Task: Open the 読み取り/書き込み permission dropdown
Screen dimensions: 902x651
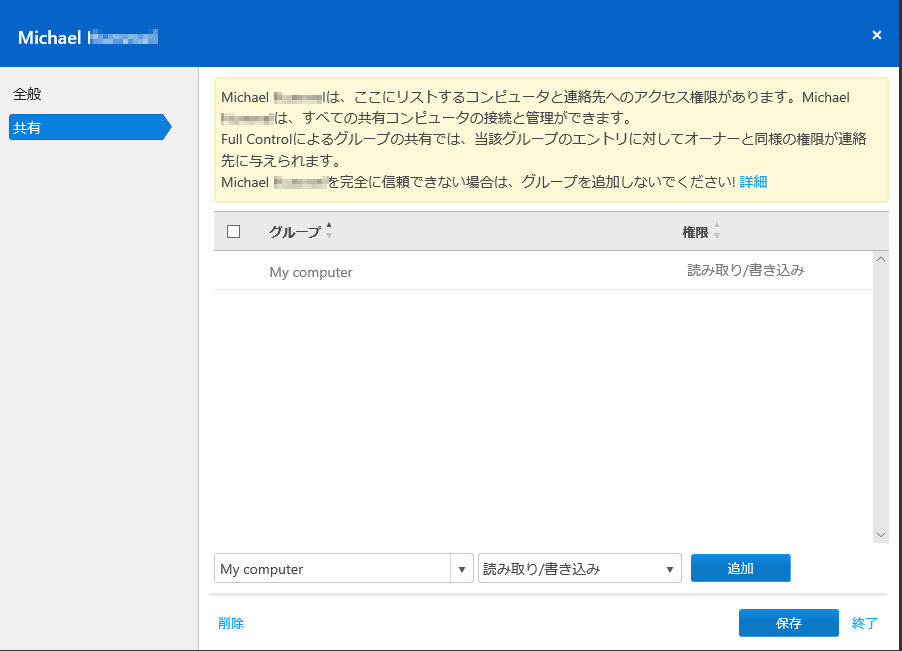Action: (580, 567)
